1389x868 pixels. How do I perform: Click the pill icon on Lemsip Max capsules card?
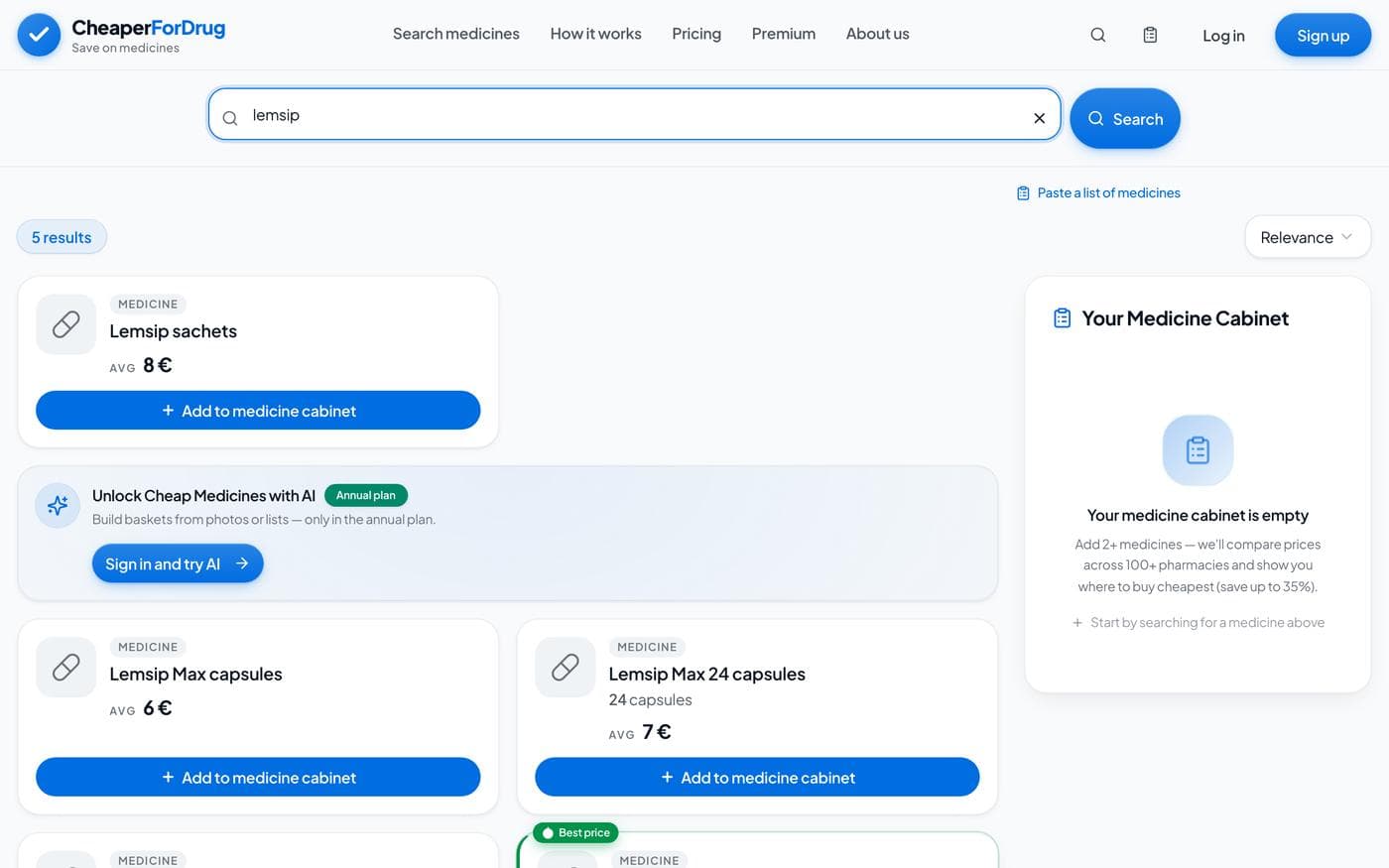(66, 667)
